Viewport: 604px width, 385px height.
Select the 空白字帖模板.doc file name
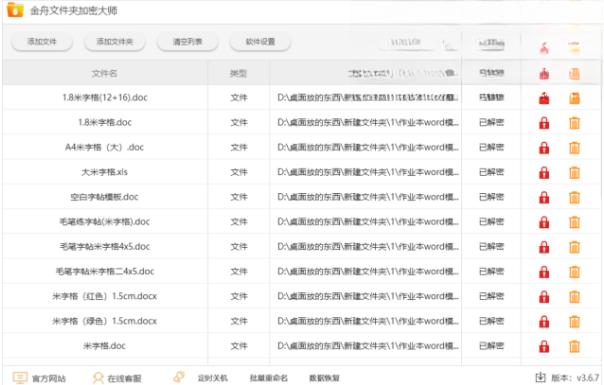coord(104,197)
